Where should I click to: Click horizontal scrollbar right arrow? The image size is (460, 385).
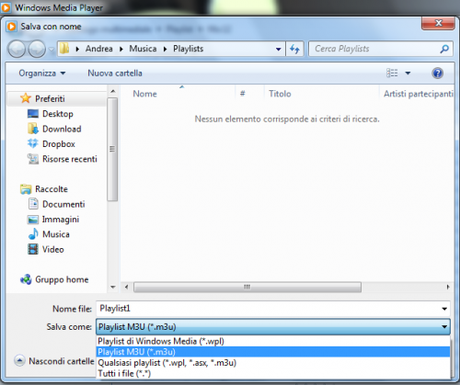pyautogui.click(x=448, y=287)
